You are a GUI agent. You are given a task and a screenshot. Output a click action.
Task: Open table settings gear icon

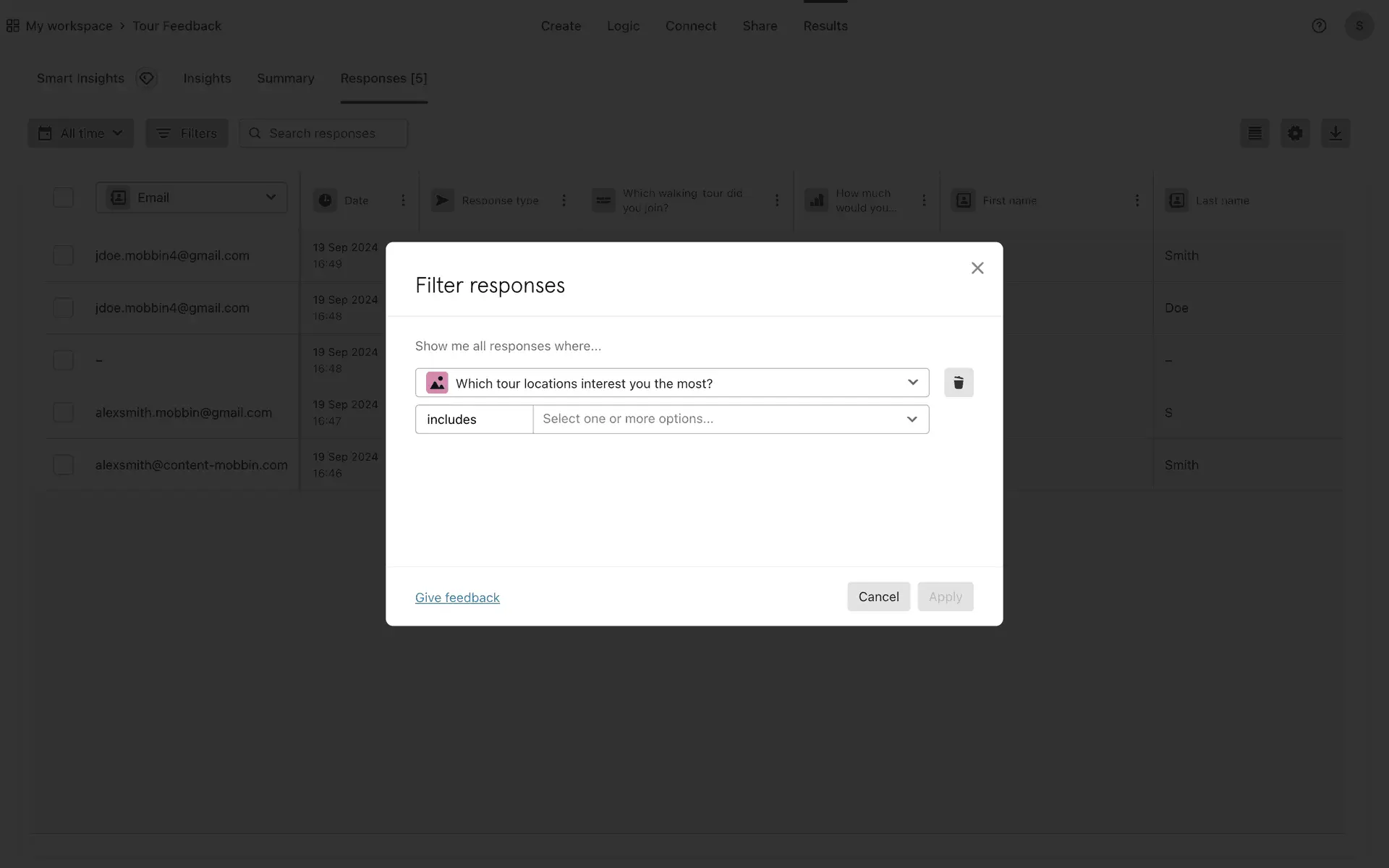1294,134
